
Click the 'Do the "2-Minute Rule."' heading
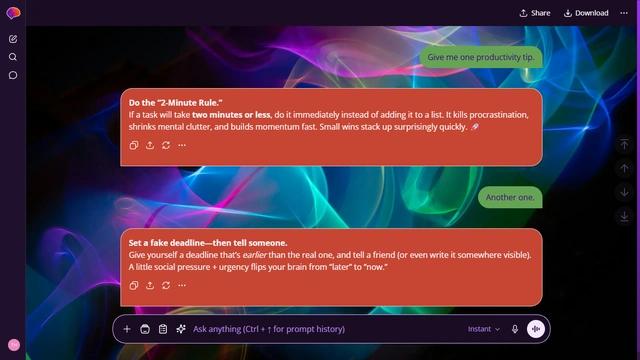pos(176,103)
